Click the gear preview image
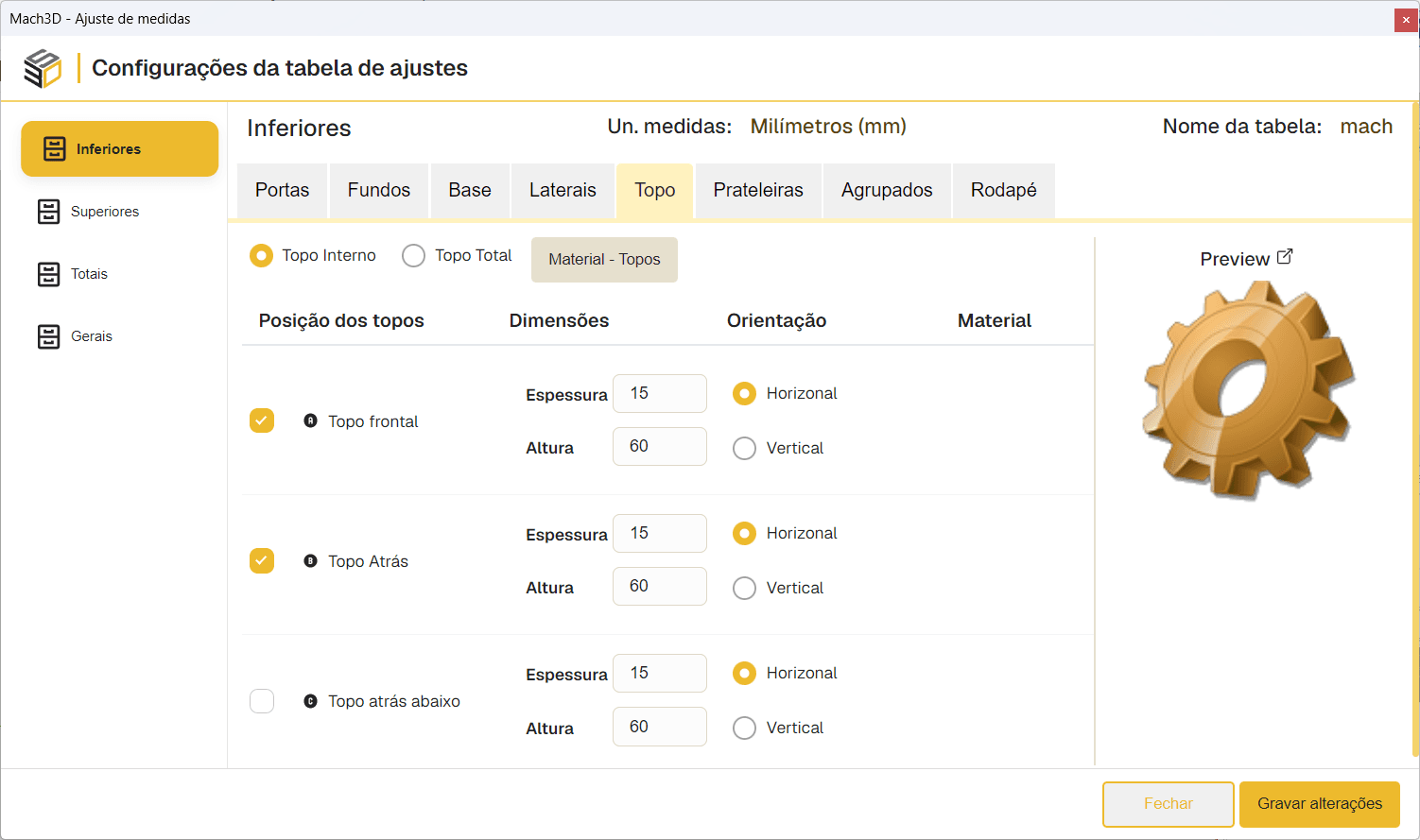1420x840 pixels. (x=1249, y=389)
